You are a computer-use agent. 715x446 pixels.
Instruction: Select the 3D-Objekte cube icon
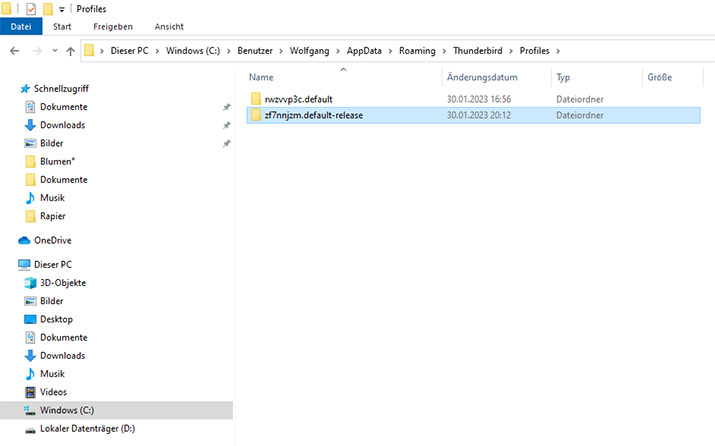click(x=30, y=283)
